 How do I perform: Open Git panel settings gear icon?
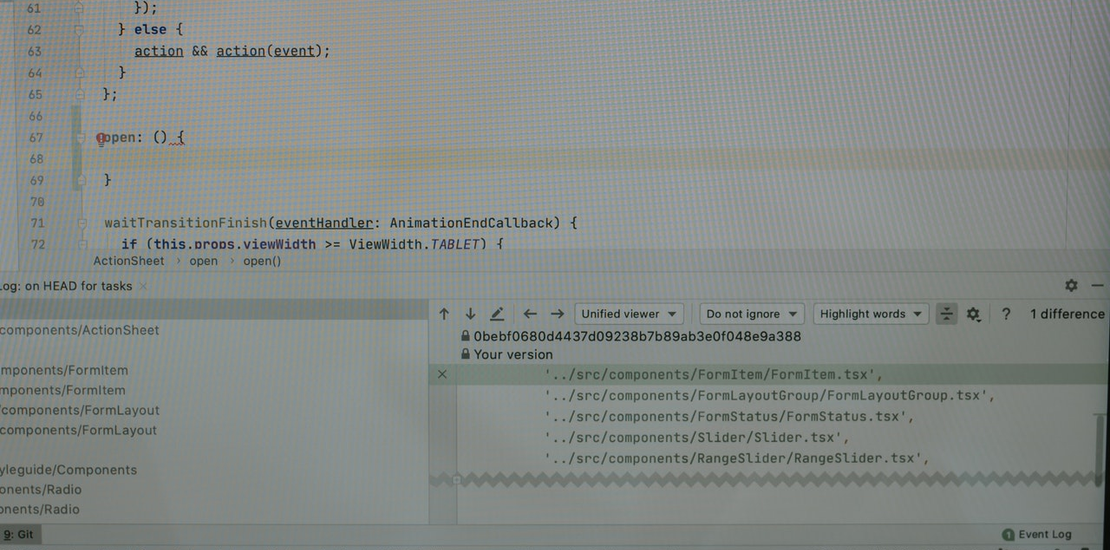tap(1071, 285)
